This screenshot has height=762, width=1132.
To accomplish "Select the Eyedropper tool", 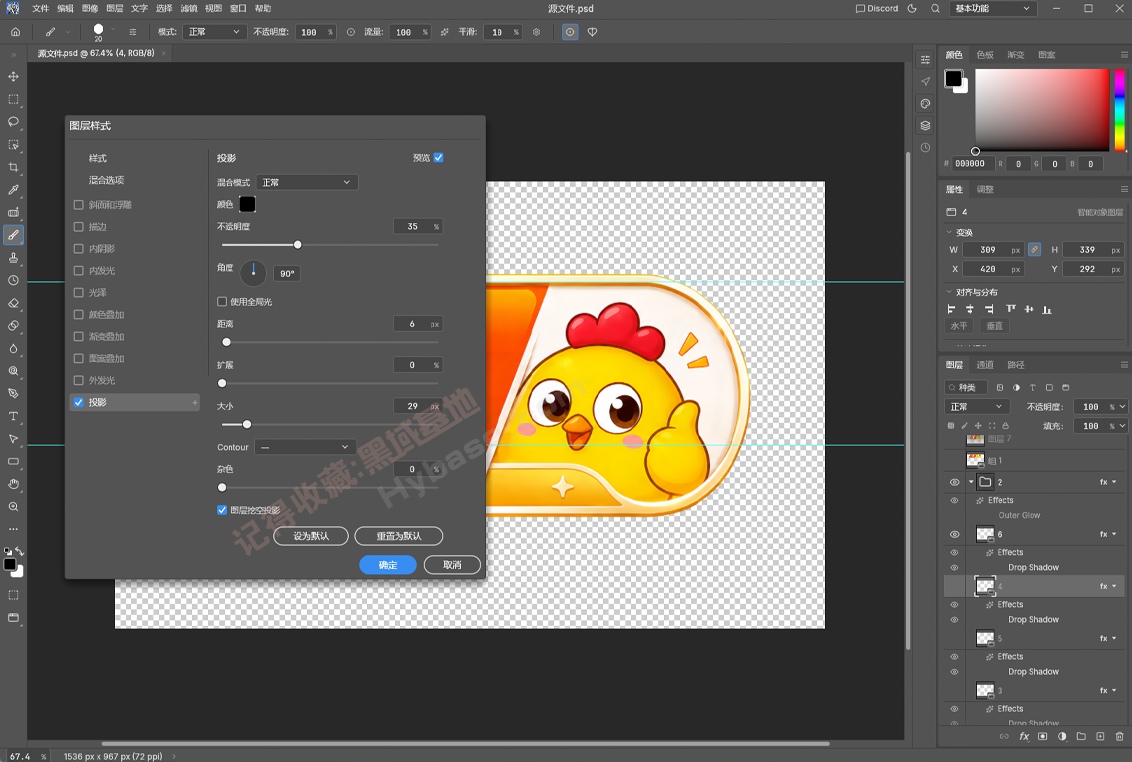I will 13,190.
